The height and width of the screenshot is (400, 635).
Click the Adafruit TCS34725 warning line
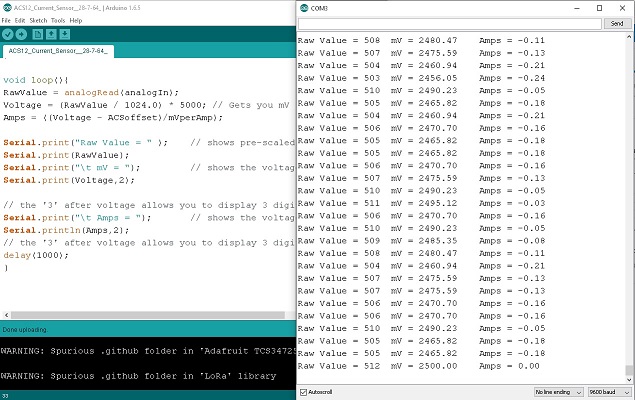point(148,351)
